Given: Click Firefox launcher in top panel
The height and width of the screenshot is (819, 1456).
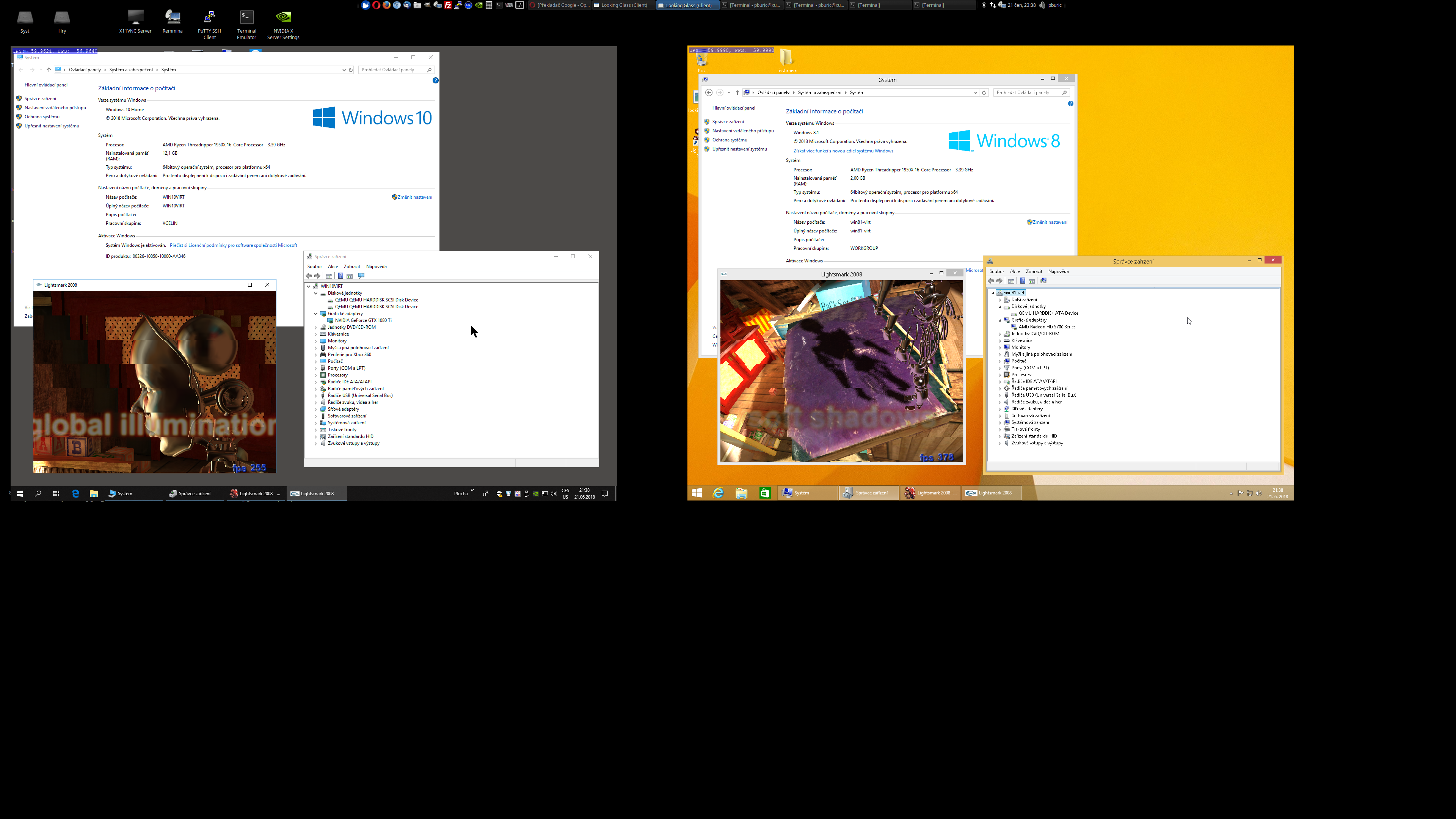Looking at the screenshot, I should (387, 5).
